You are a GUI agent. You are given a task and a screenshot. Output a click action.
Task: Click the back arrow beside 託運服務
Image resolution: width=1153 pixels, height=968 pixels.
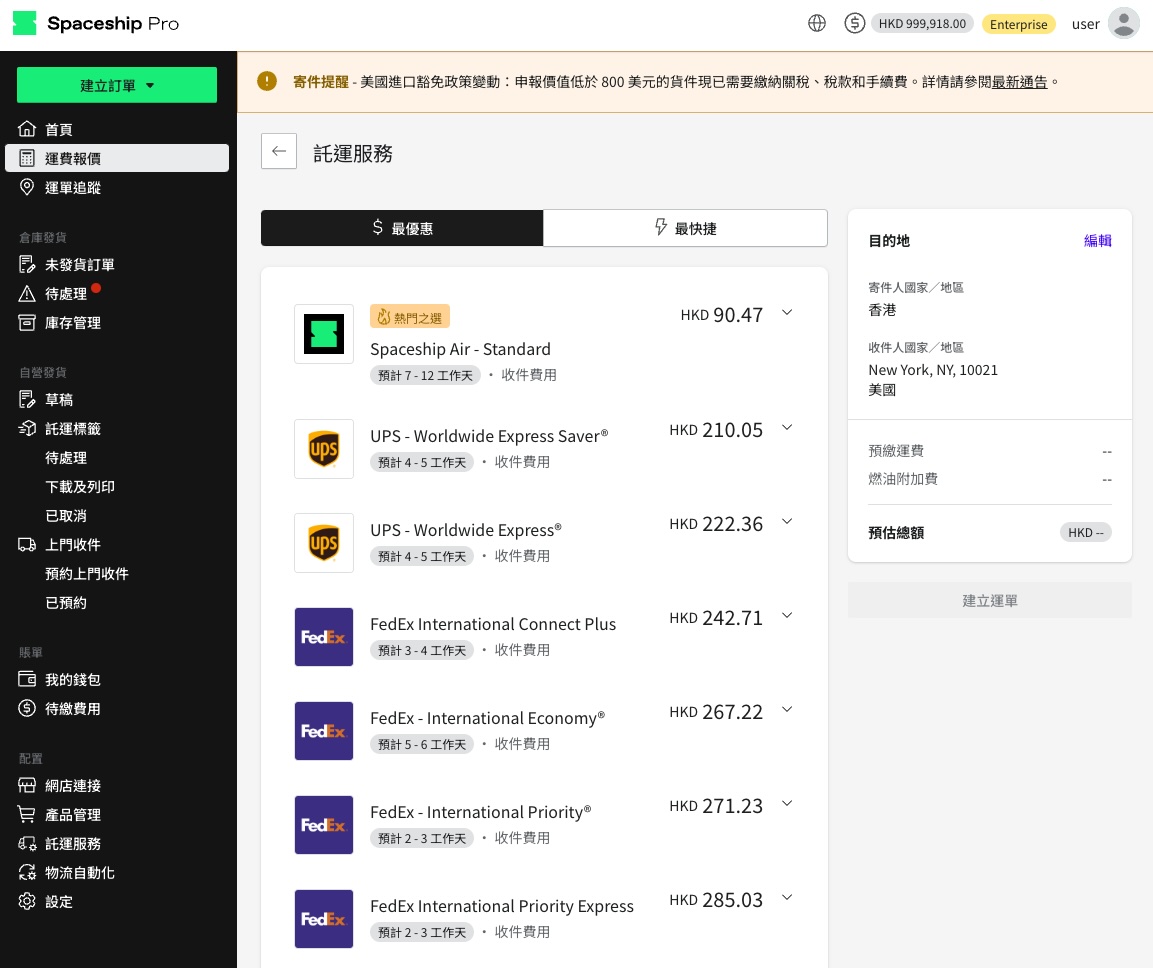point(279,151)
